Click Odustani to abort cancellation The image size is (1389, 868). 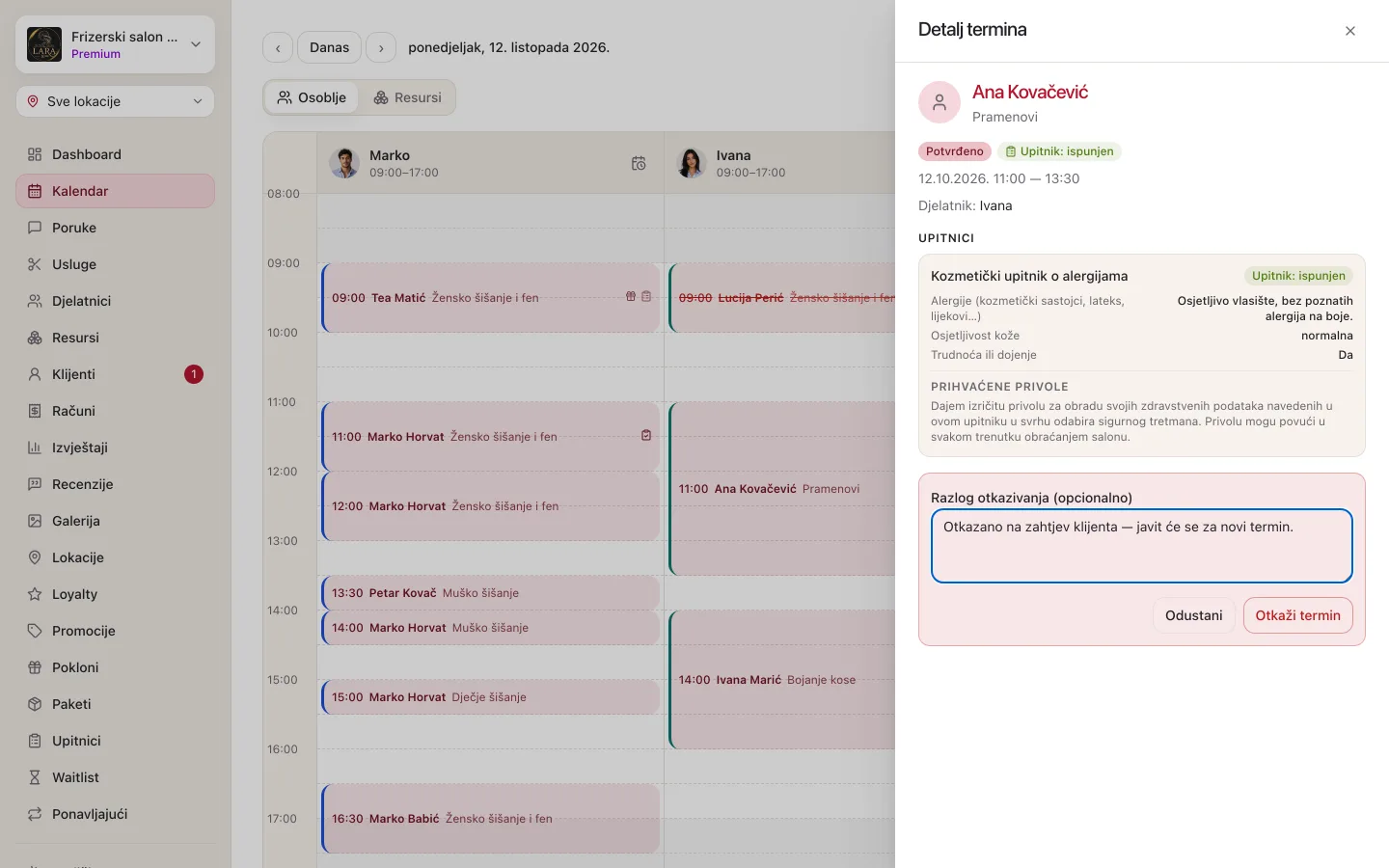click(1193, 615)
